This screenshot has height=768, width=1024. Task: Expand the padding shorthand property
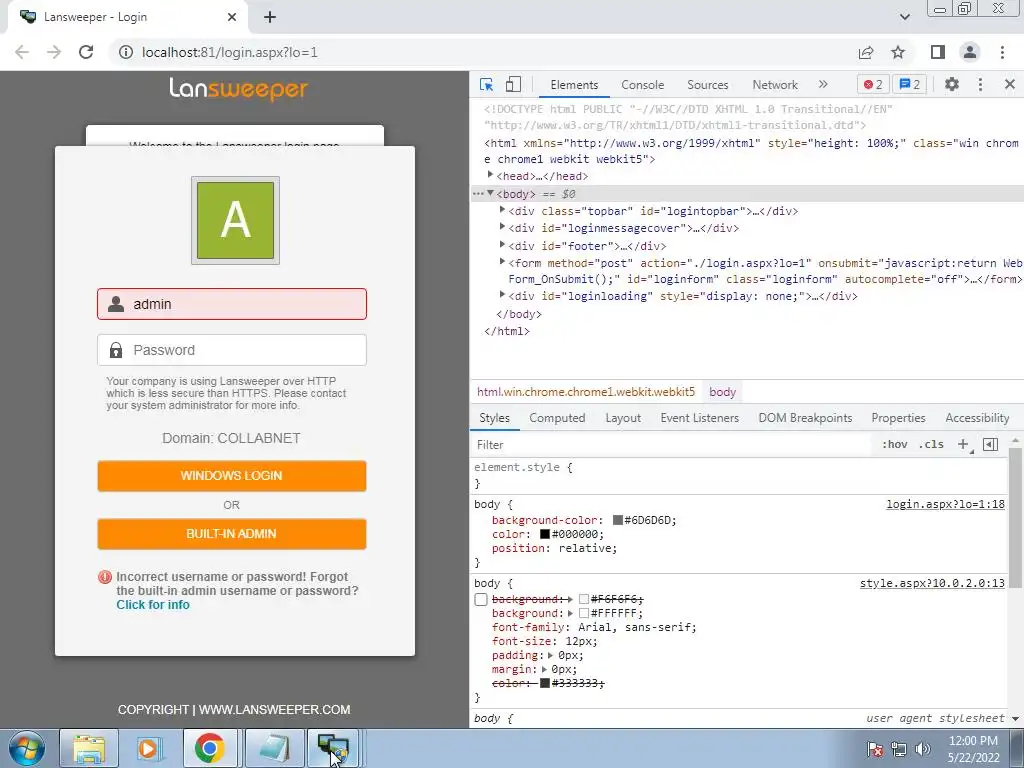551,655
